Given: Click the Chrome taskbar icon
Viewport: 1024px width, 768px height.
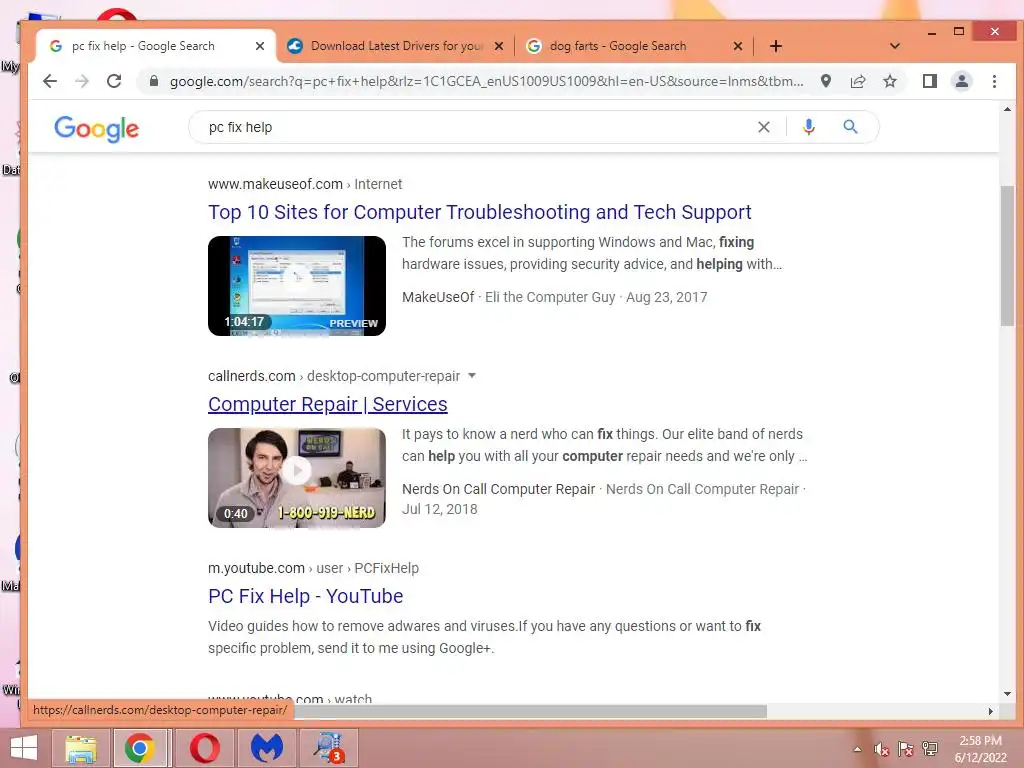Looking at the screenshot, I should tap(140, 748).
